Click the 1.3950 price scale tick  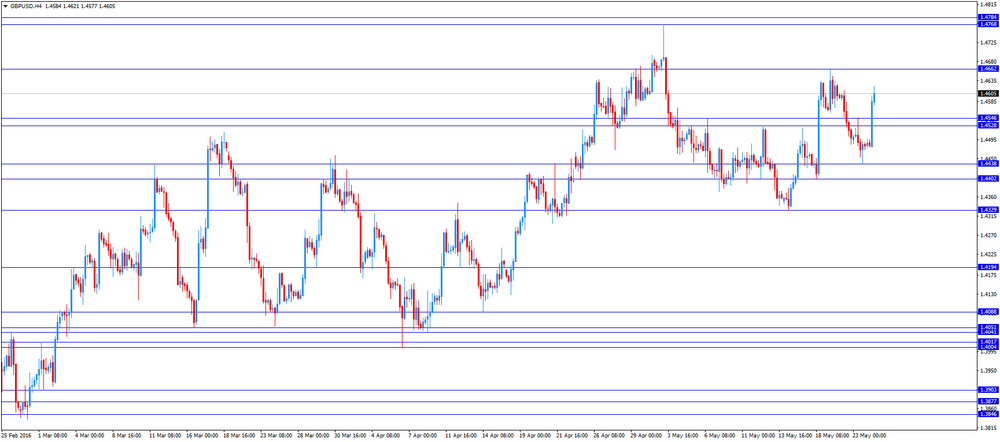989,371
